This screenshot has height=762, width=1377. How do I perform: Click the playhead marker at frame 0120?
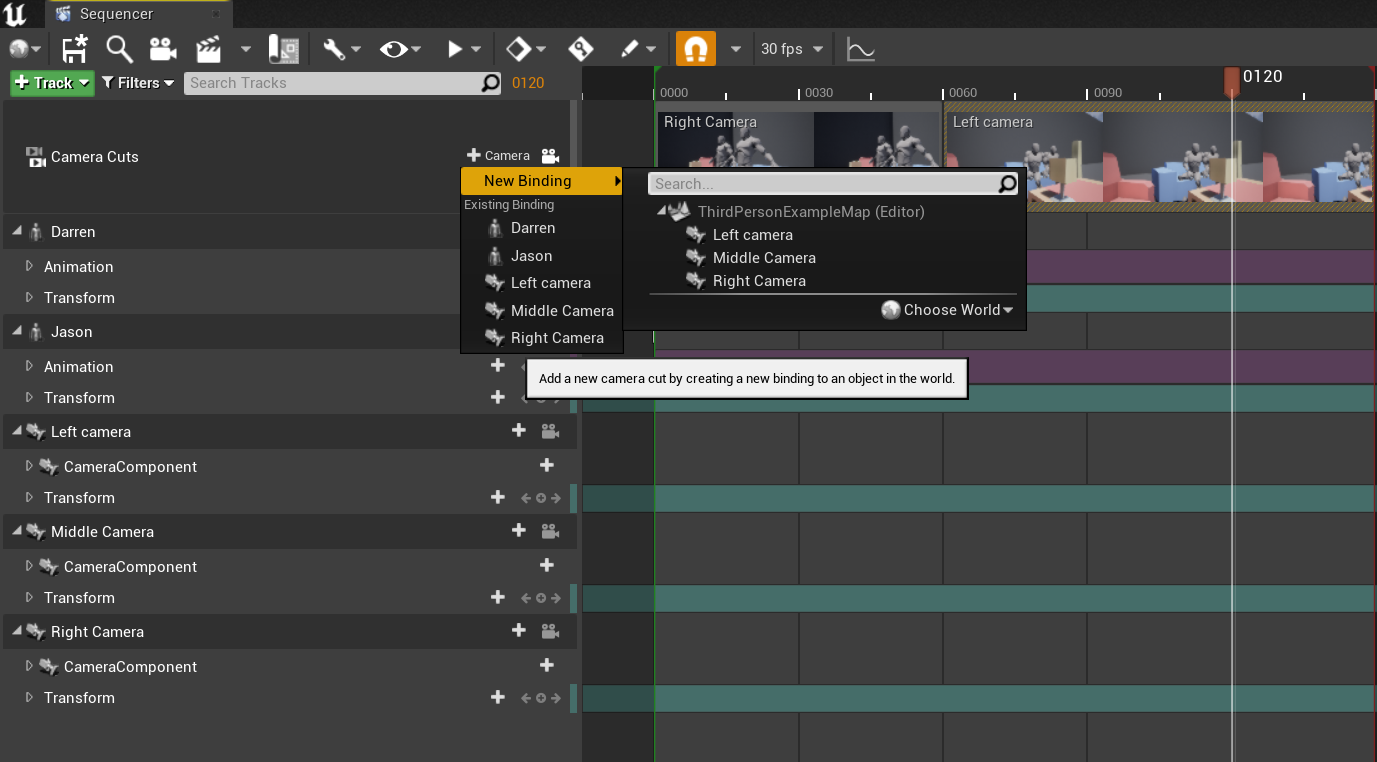(1232, 80)
